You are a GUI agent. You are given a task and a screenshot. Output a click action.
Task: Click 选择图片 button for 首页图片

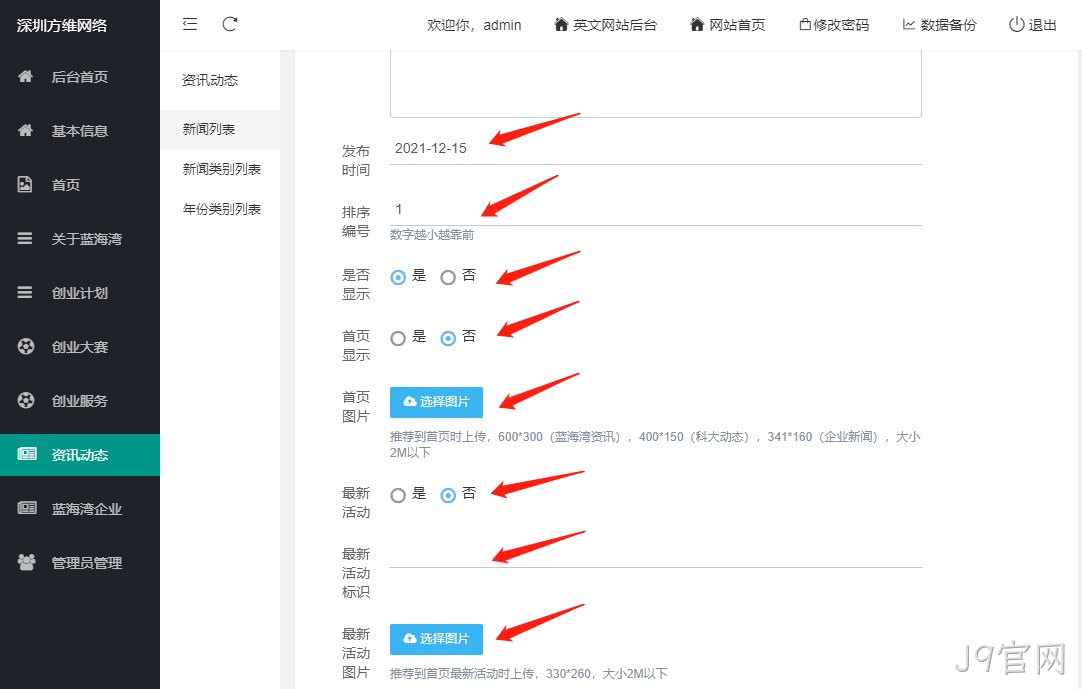(436, 402)
